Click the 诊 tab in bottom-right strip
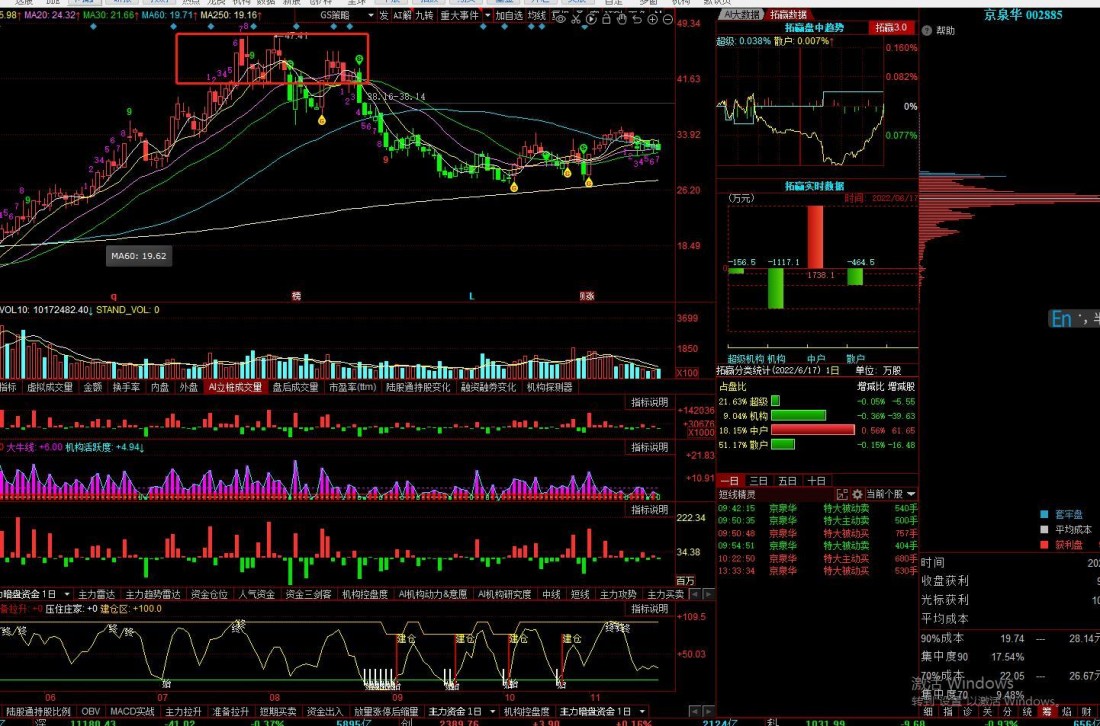This screenshot has height=726, width=1100. [x=967, y=711]
